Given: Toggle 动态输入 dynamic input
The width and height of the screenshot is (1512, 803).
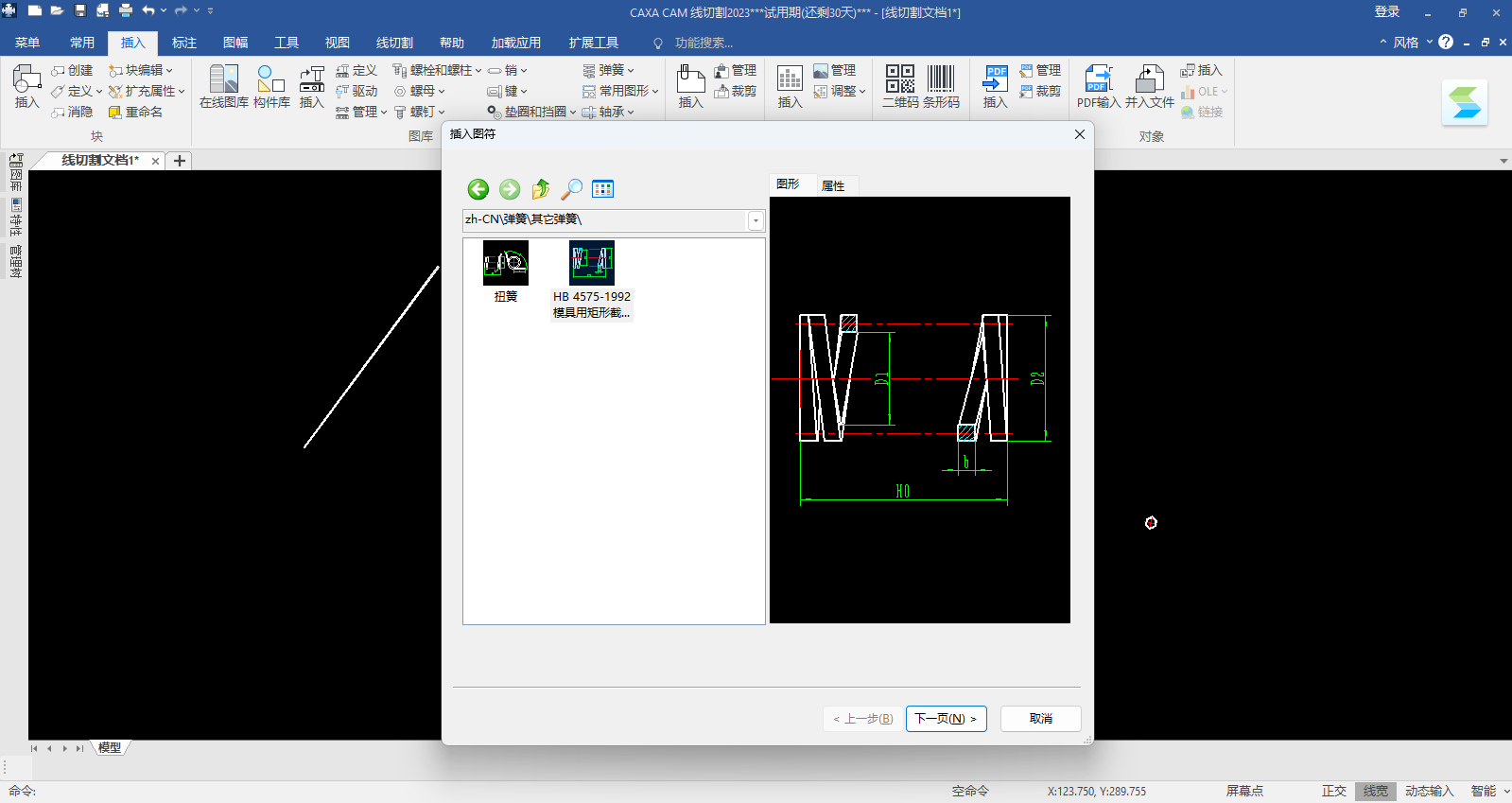Looking at the screenshot, I should [x=1429, y=791].
